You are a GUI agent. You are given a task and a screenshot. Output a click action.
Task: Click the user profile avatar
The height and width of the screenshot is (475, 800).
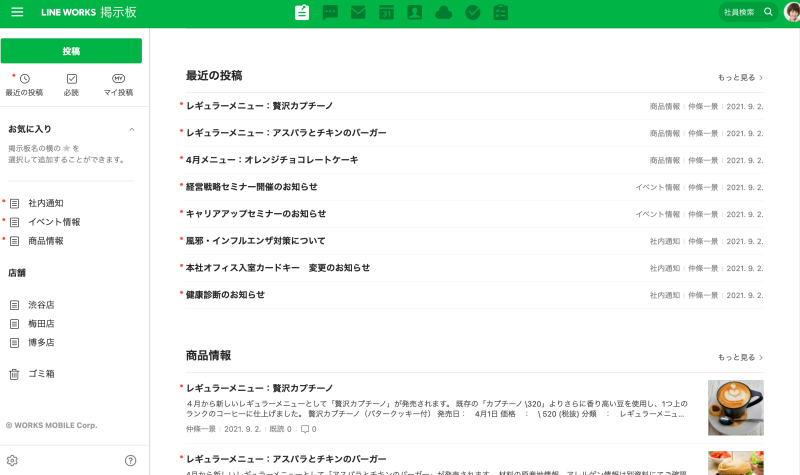pos(791,12)
